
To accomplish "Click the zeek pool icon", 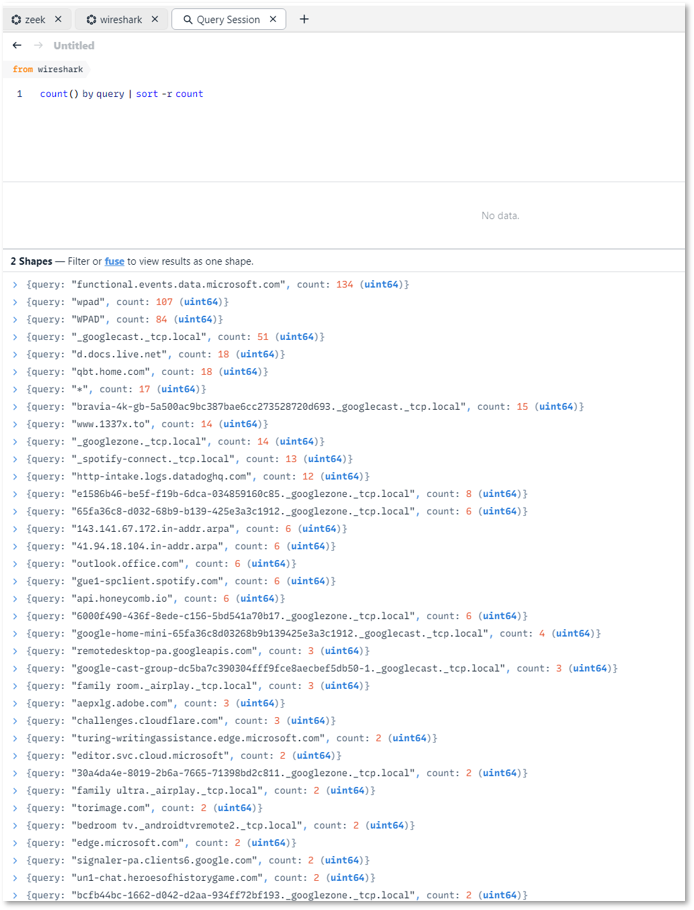I will [x=16, y=19].
